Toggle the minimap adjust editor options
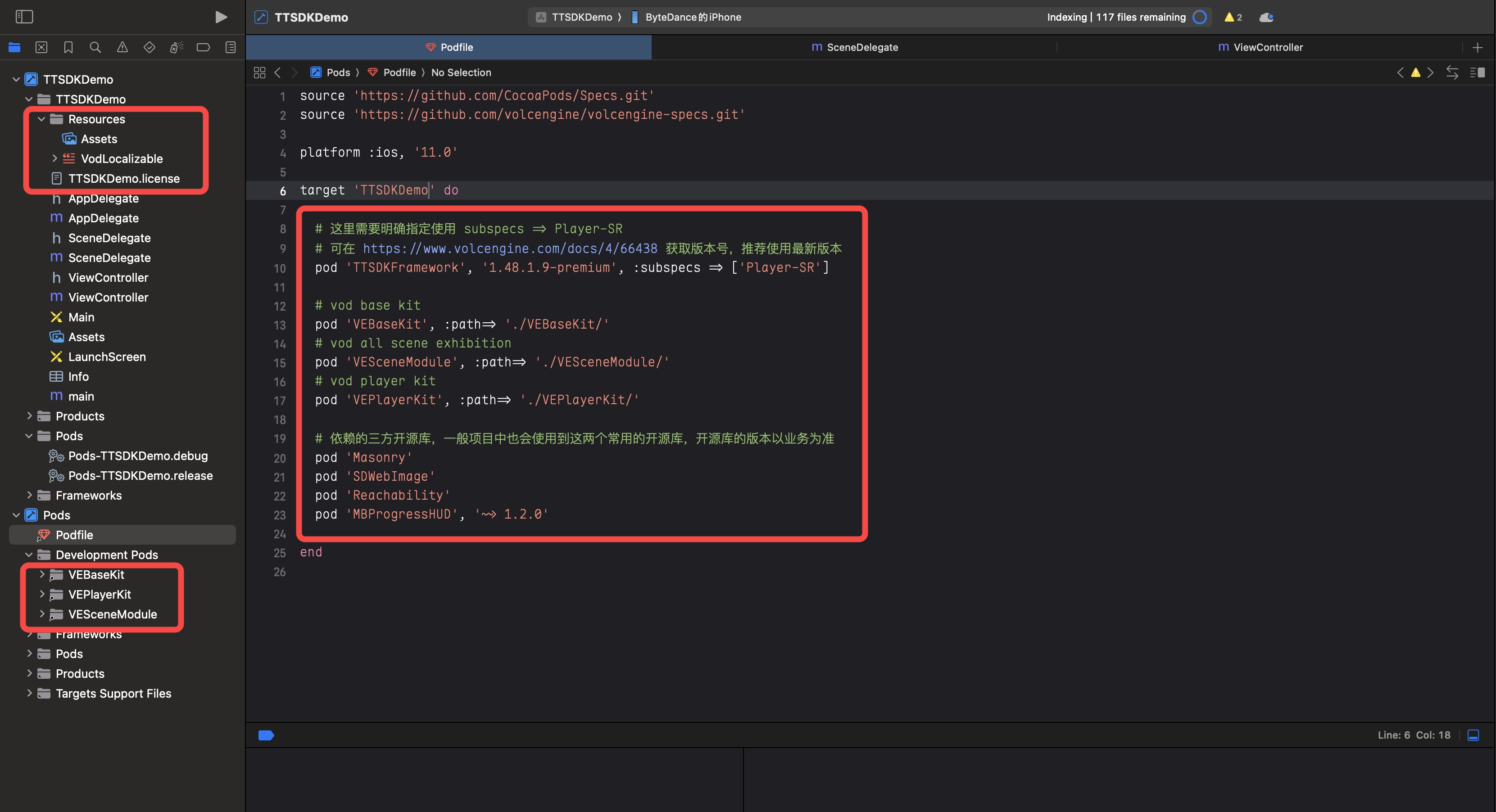The width and height of the screenshot is (1496, 812). (x=1477, y=72)
